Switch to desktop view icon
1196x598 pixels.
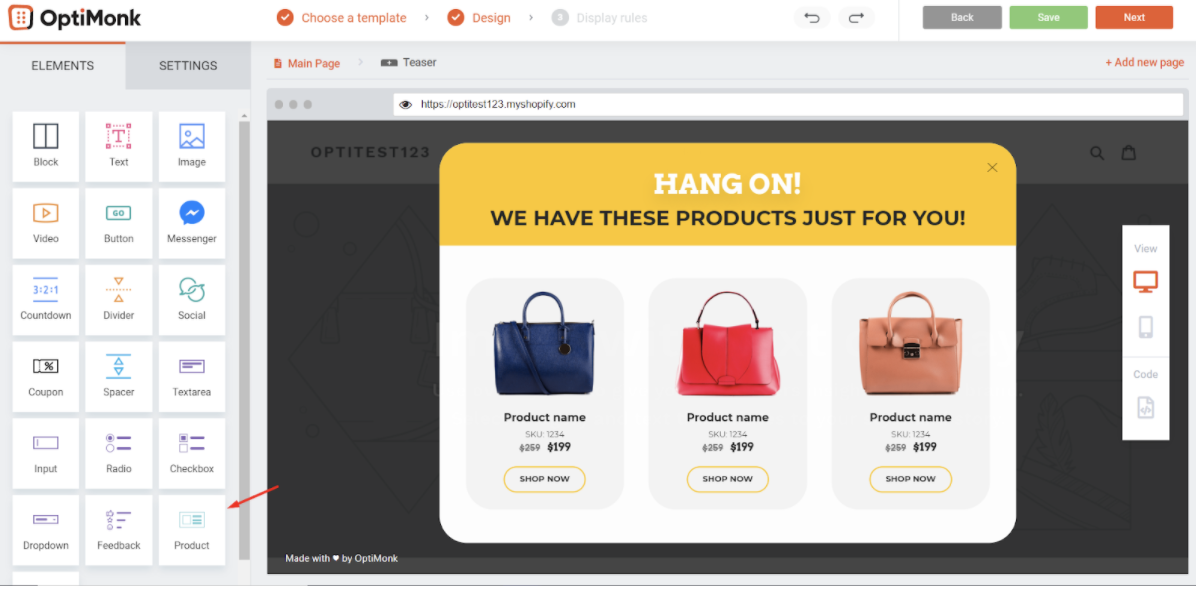1145,281
